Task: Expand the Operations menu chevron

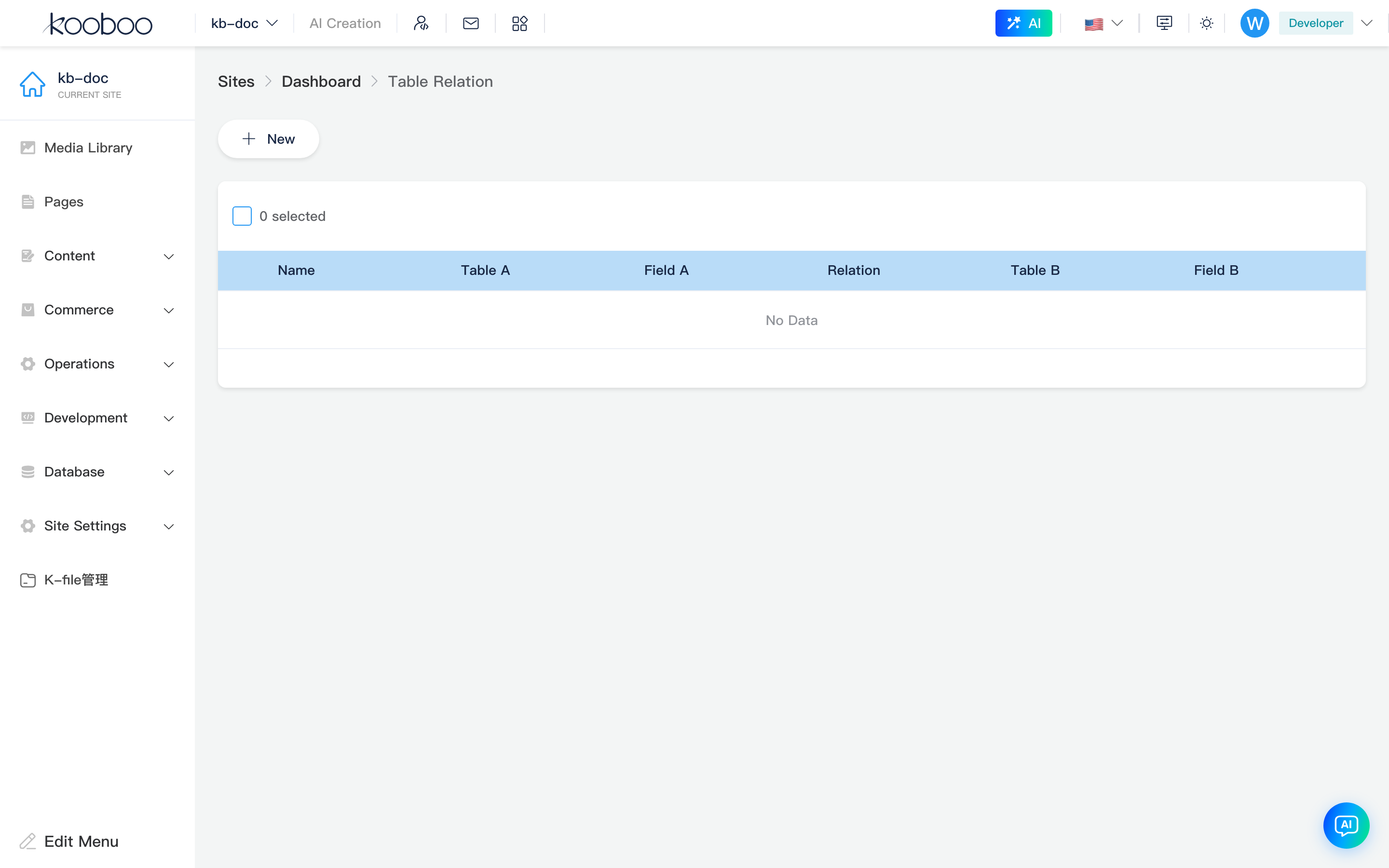Action: (169, 365)
